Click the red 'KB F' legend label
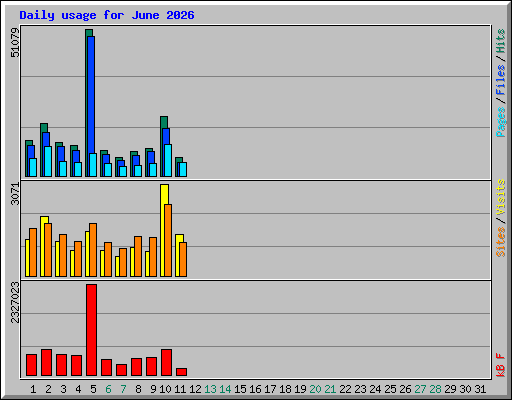Viewport: 512px width, 400px height. point(500,365)
